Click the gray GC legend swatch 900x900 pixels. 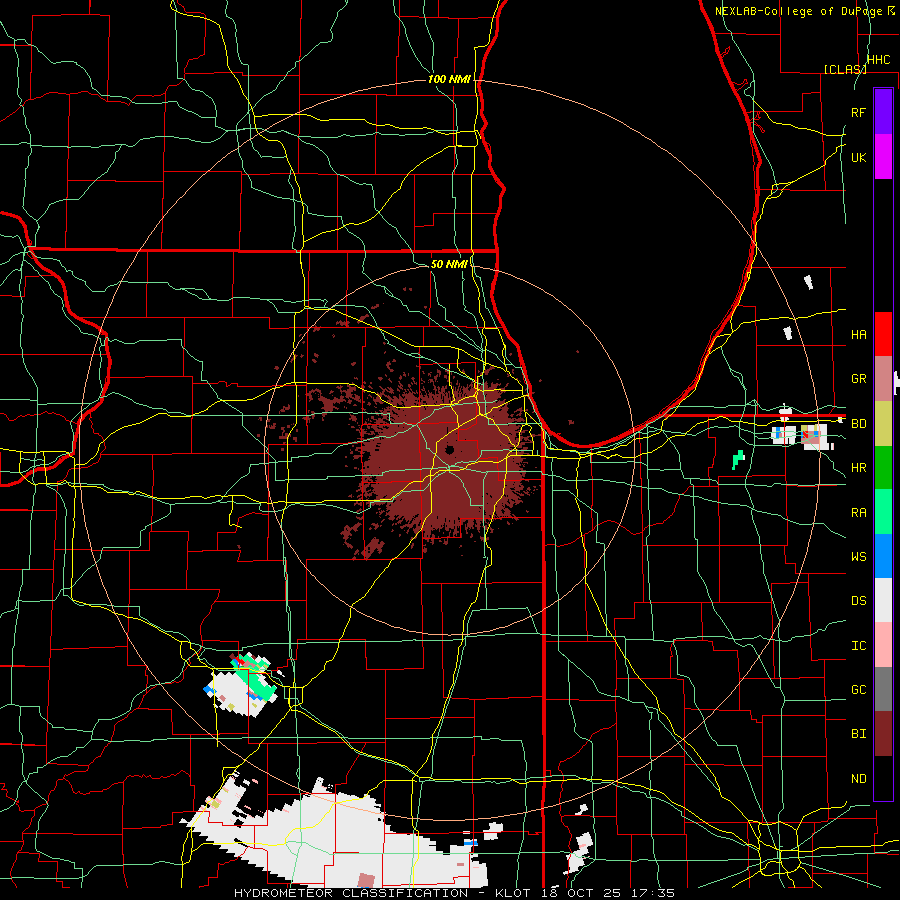[883, 689]
